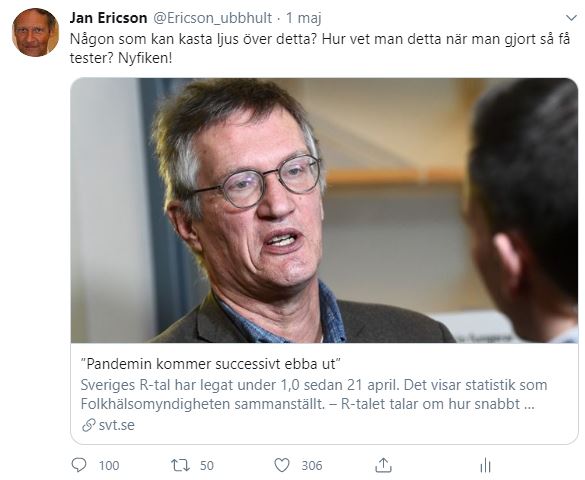This screenshot has height=480, width=585.
Task: Click the svt.se source link
Action: [116, 425]
